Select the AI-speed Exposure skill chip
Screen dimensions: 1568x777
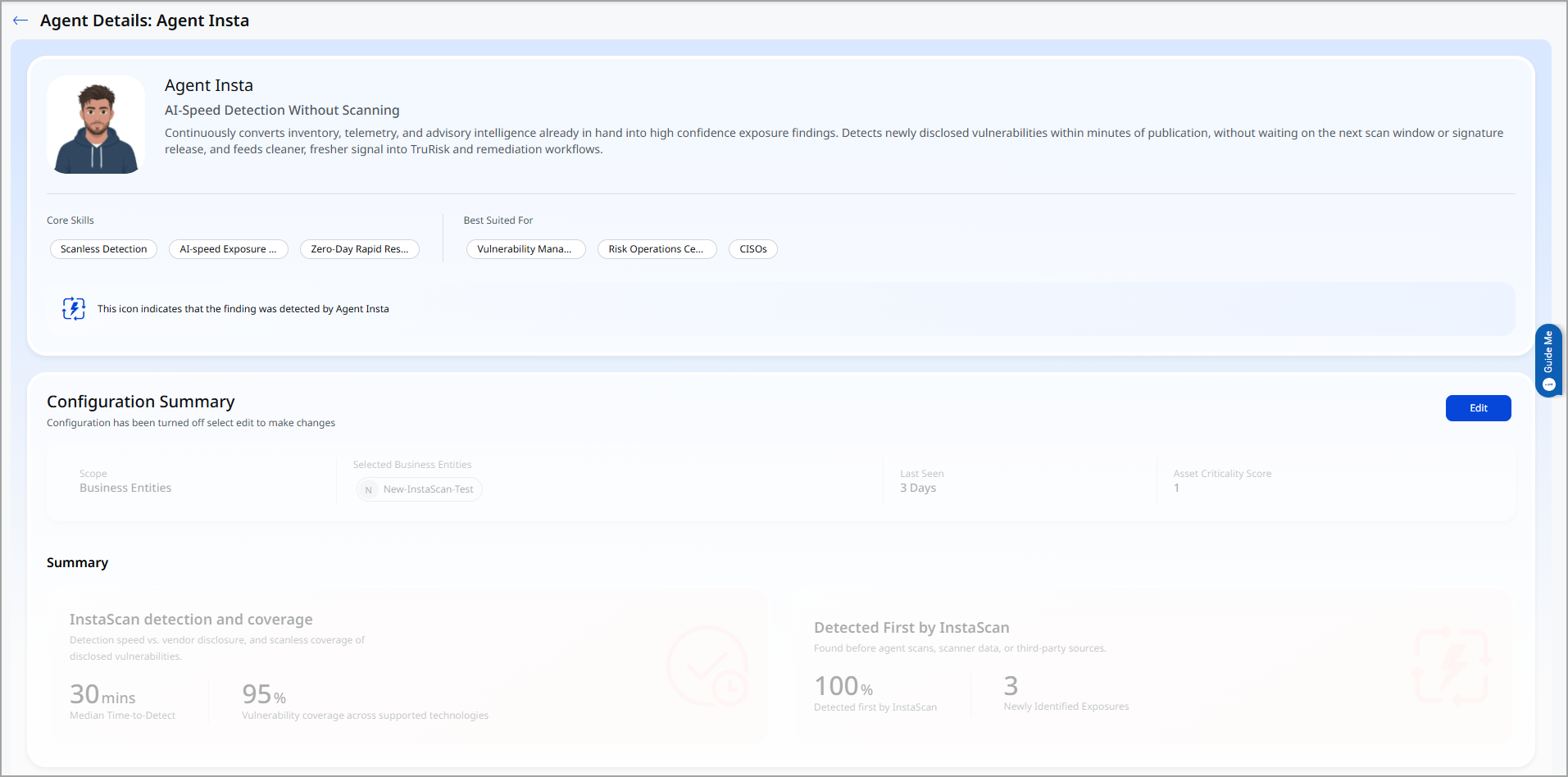(x=228, y=249)
